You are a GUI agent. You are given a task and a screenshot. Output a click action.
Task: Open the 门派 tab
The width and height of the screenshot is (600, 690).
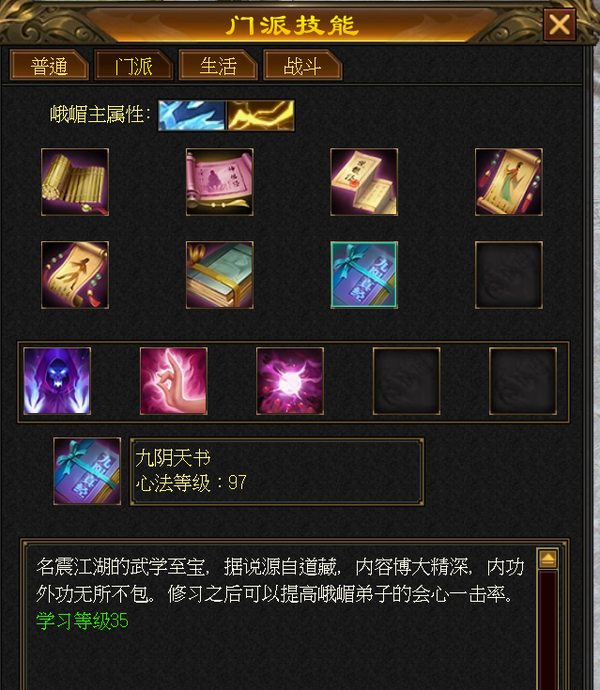[x=133, y=66]
